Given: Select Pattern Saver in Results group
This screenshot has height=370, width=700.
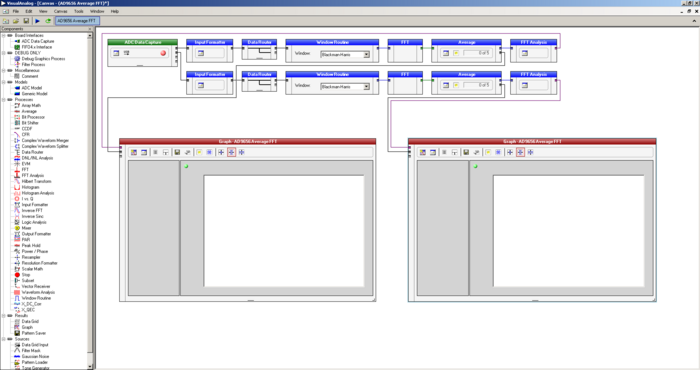Looking at the screenshot, I should coord(33,333).
